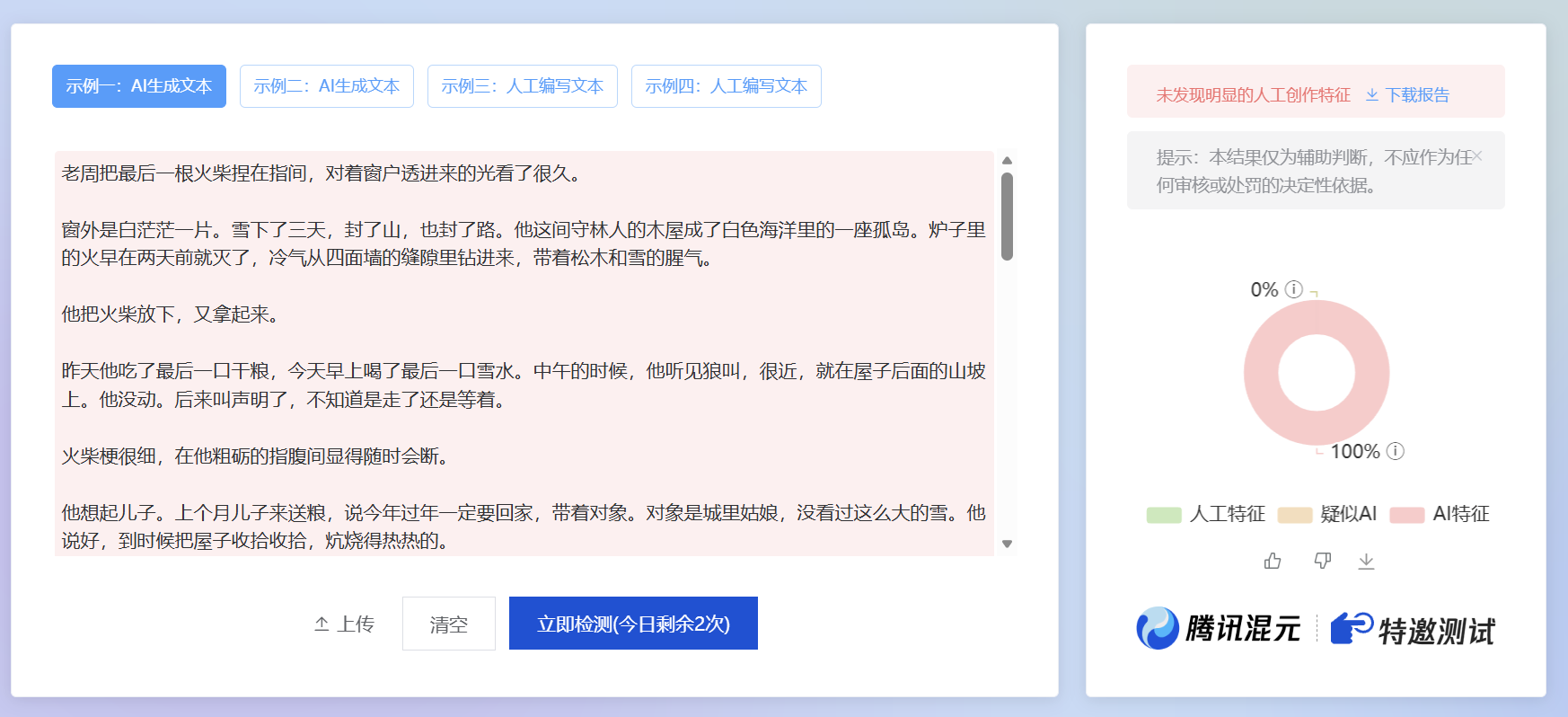This screenshot has height=717, width=1568.
Task: Click info icon next to 0%
Action: point(1294,289)
